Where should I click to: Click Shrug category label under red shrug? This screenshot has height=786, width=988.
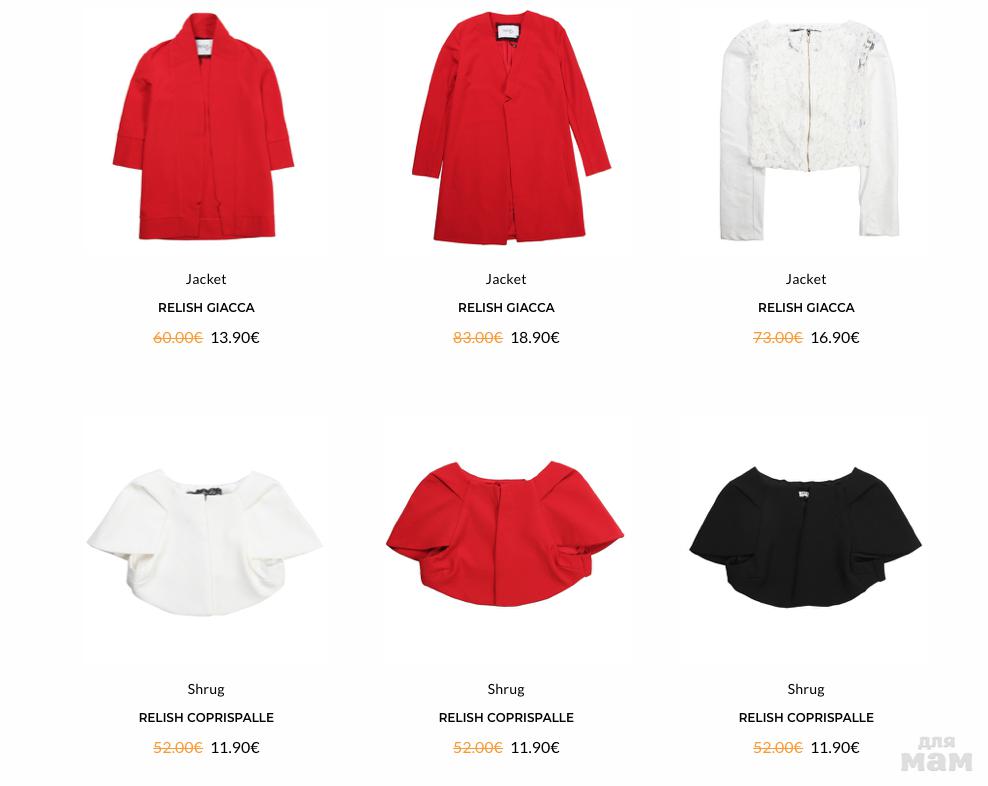[506, 689]
